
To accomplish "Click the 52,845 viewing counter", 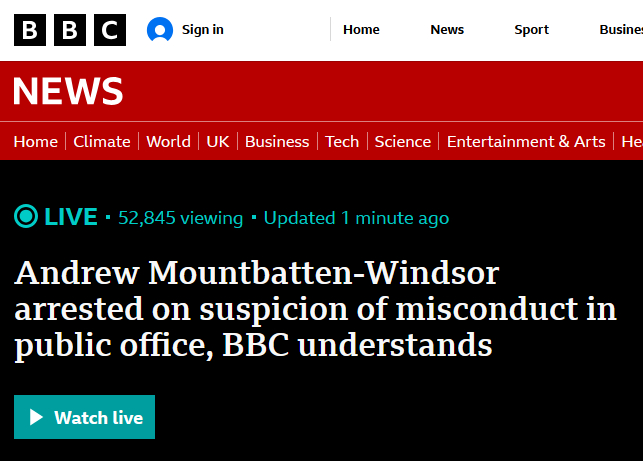I will (180, 218).
